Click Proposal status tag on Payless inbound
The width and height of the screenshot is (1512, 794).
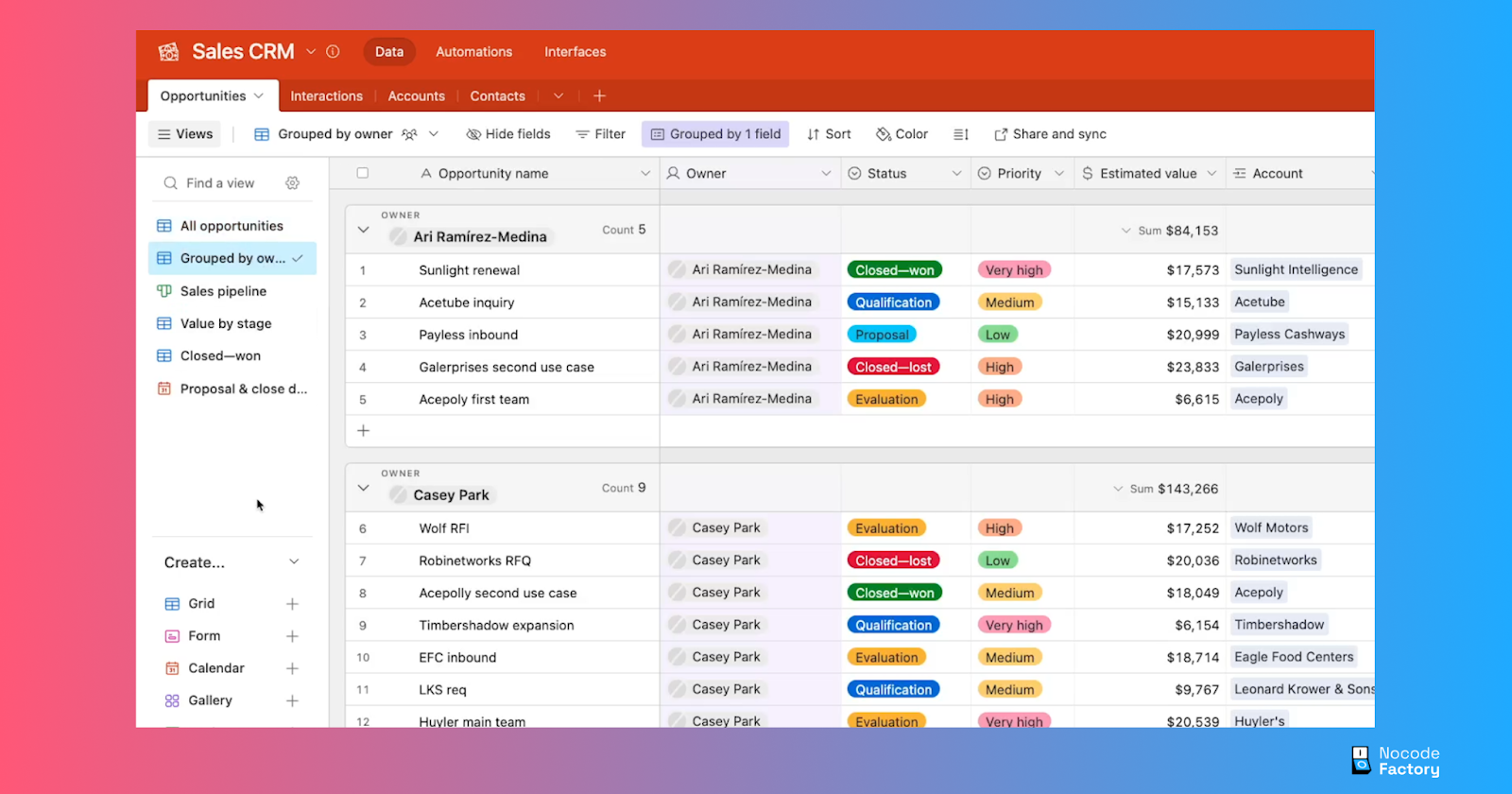click(x=883, y=335)
